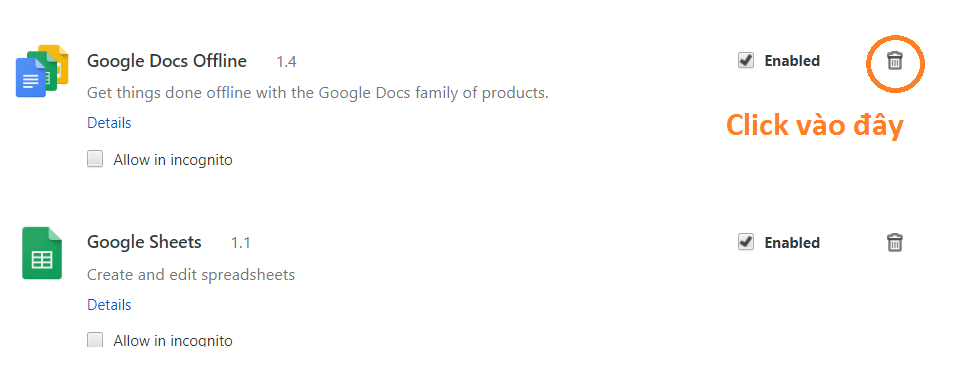Click the orange "Click vào đây" annotation text
Image resolution: width=954 pixels, height=366 pixels.
tap(815, 125)
